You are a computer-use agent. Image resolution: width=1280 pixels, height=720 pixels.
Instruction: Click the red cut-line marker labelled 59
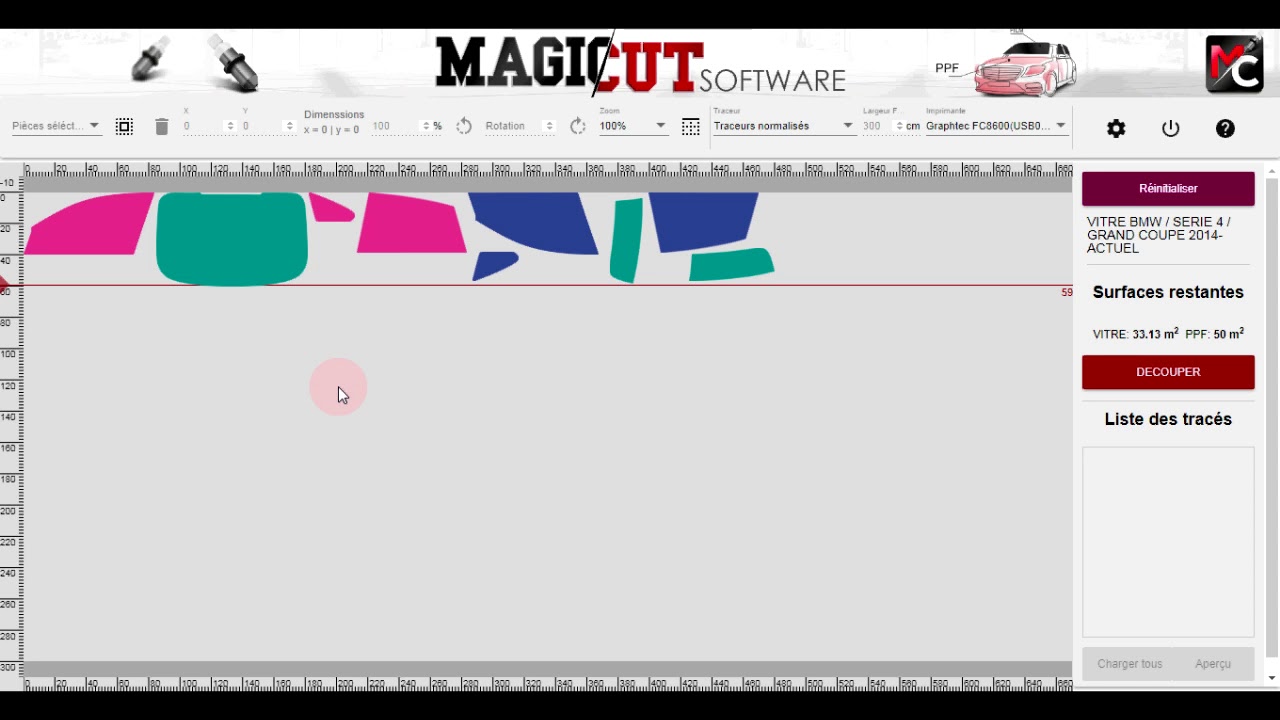tap(1067, 292)
